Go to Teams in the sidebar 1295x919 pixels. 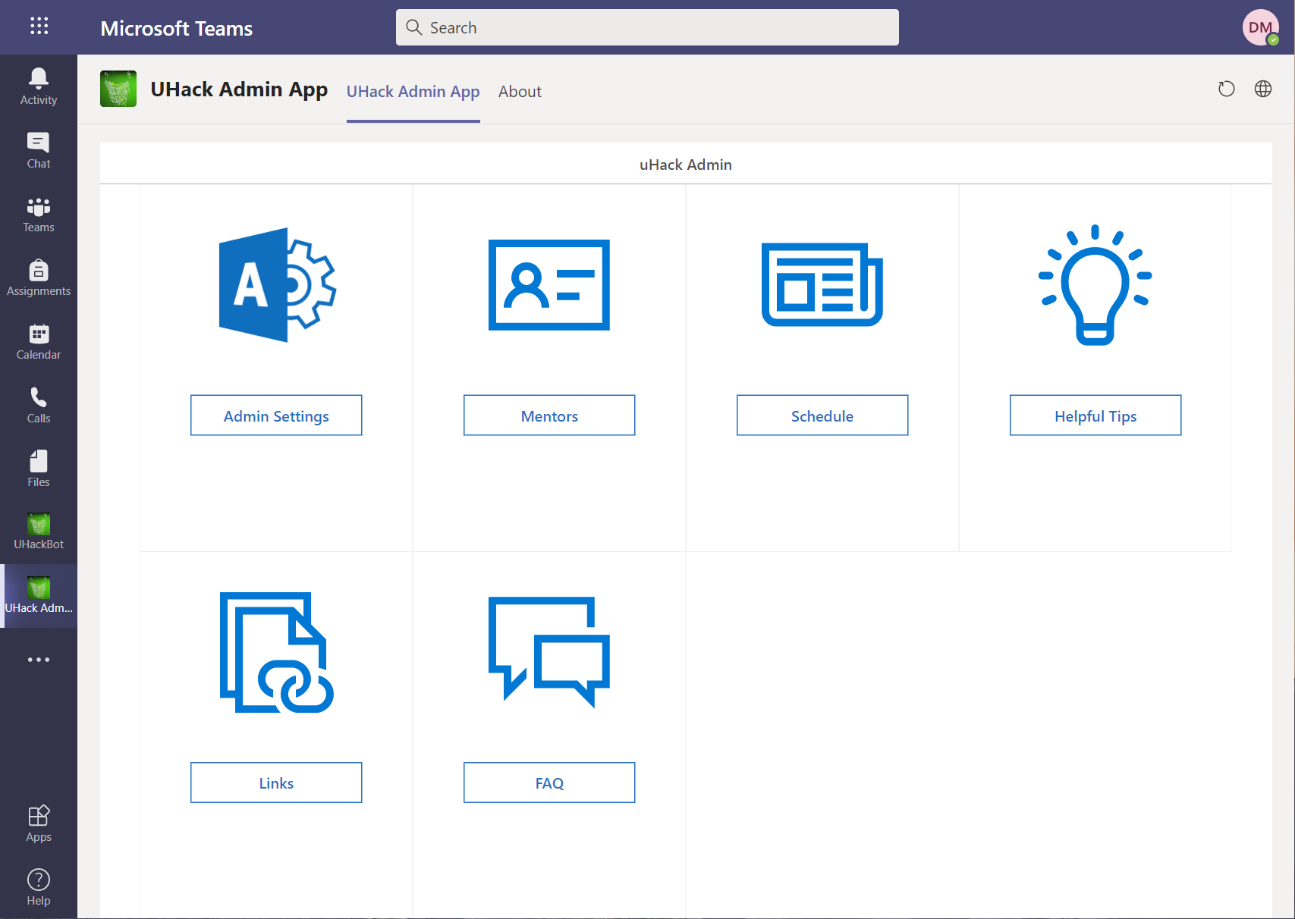point(38,213)
